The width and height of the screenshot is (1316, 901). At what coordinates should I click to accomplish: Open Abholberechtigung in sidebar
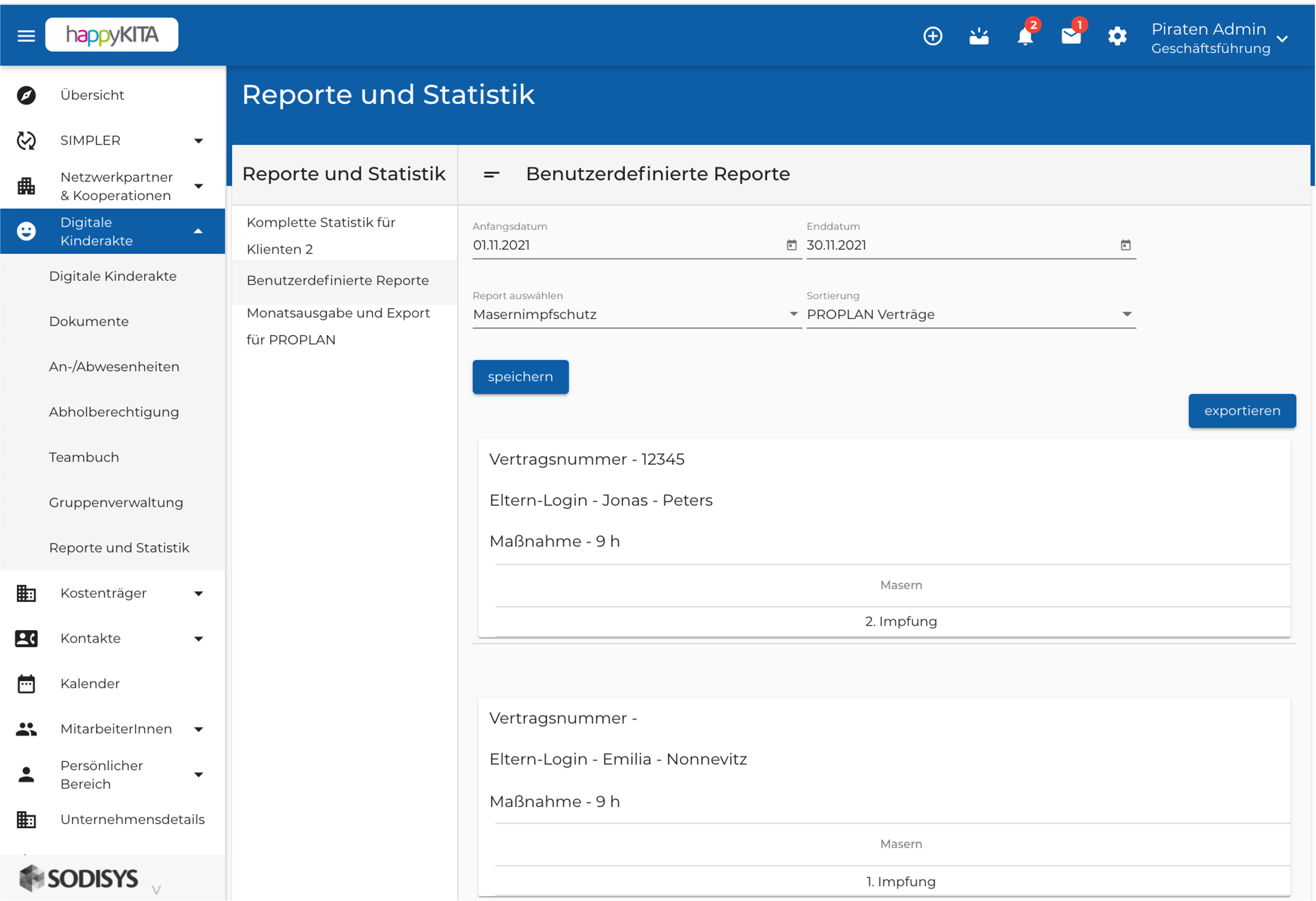tap(114, 412)
